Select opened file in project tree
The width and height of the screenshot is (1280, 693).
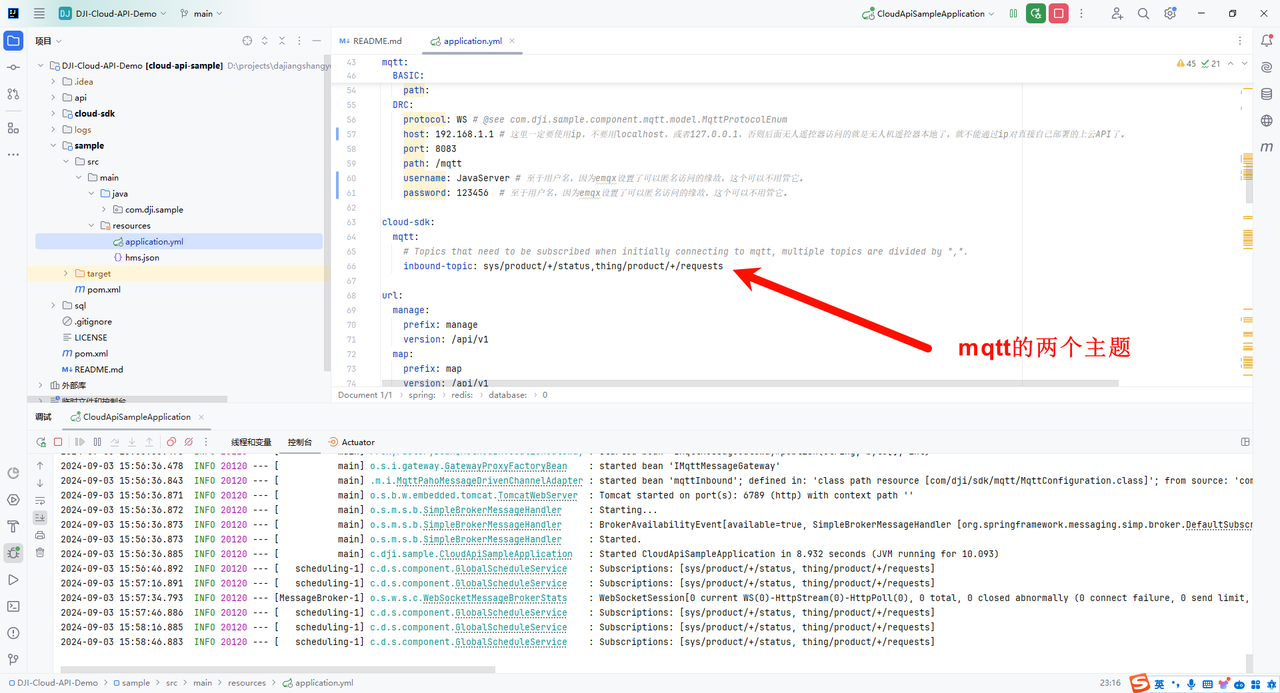pyautogui.click(x=247, y=41)
